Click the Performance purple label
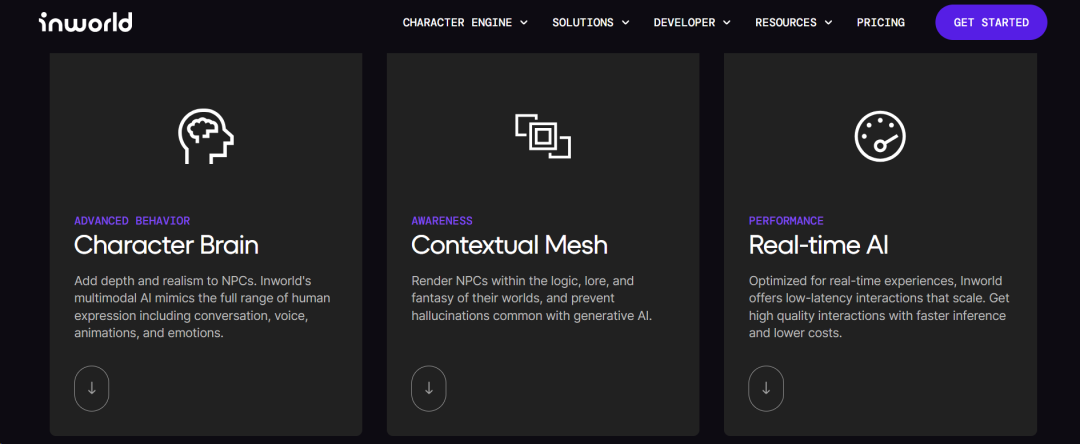 point(786,221)
